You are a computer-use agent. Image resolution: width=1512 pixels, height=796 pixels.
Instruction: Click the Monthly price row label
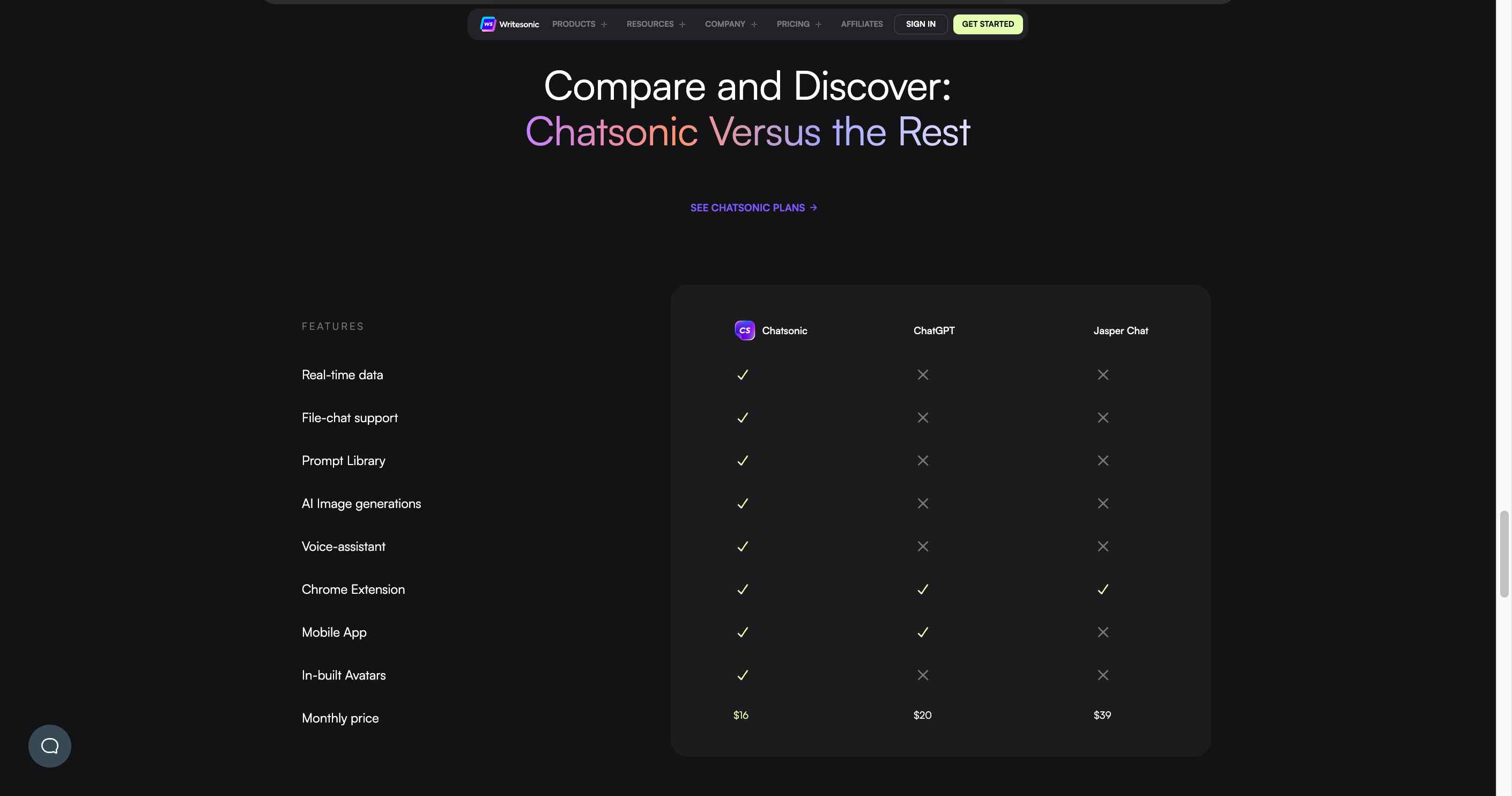pos(340,718)
